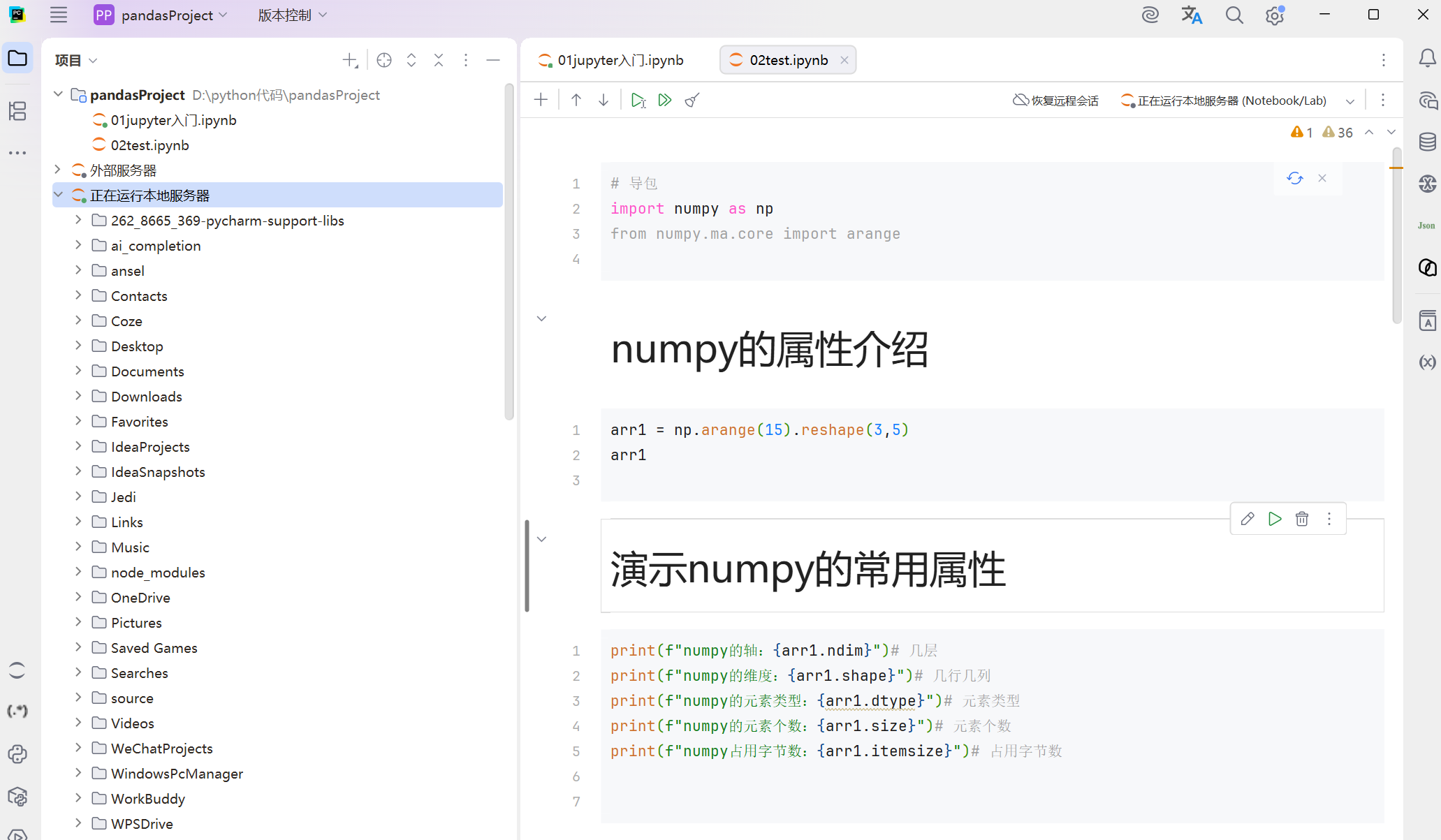Open the Project tool window icon
Image resolution: width=1441 pixels, height=840 pixels.
click(17, 59)
